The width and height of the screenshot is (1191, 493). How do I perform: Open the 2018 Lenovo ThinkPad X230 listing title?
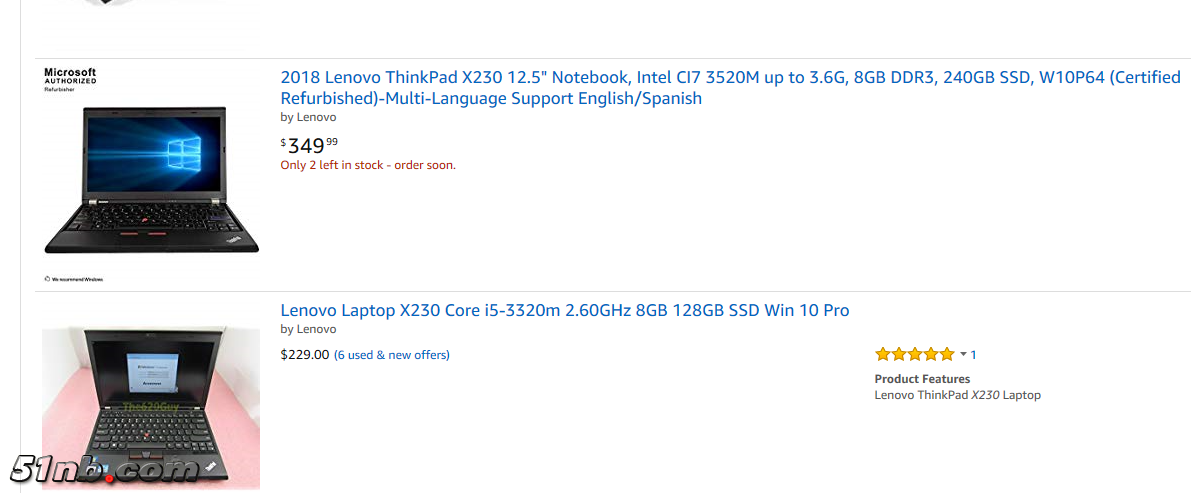[730, 78]
